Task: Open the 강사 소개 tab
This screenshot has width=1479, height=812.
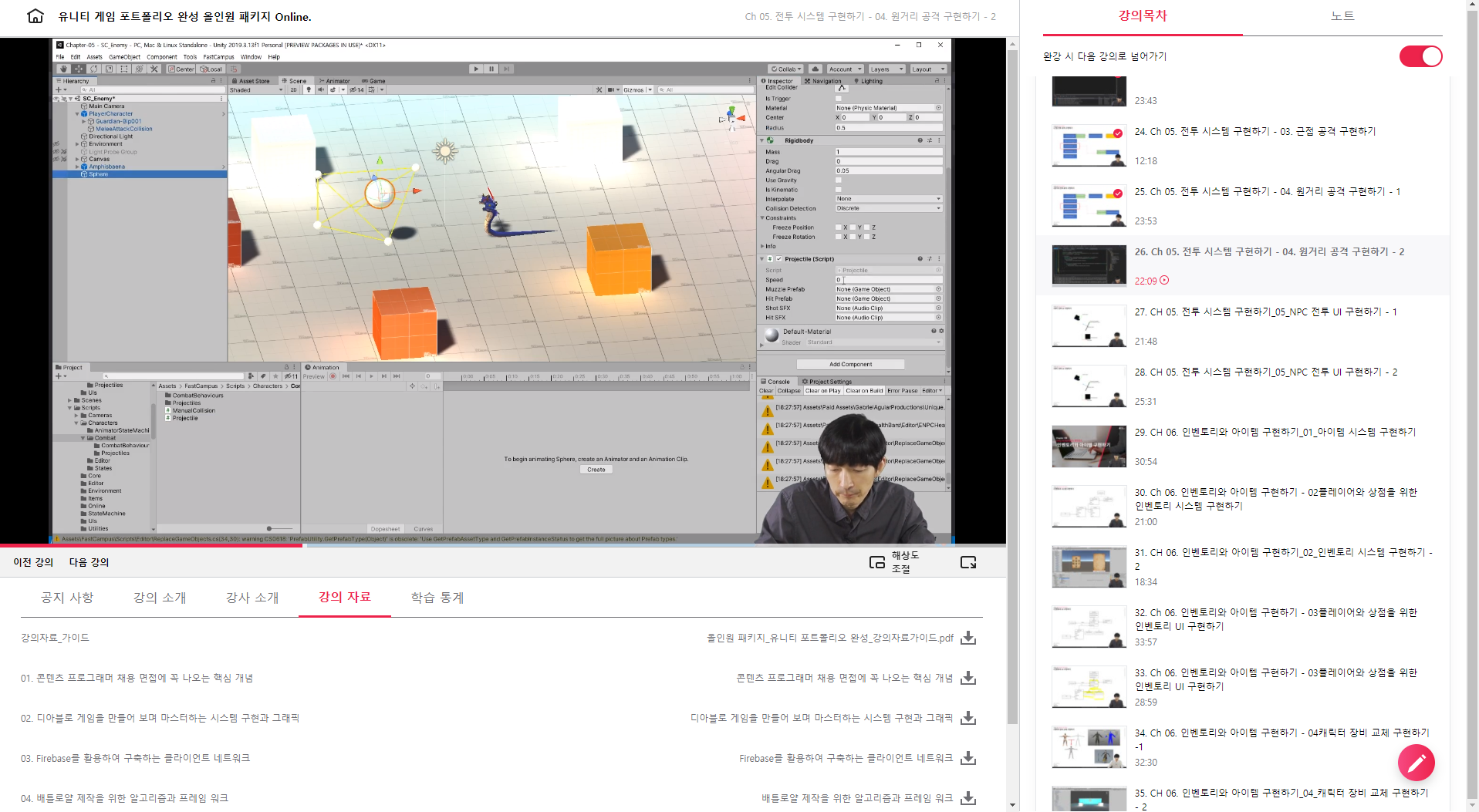Action: click(252, 598)
